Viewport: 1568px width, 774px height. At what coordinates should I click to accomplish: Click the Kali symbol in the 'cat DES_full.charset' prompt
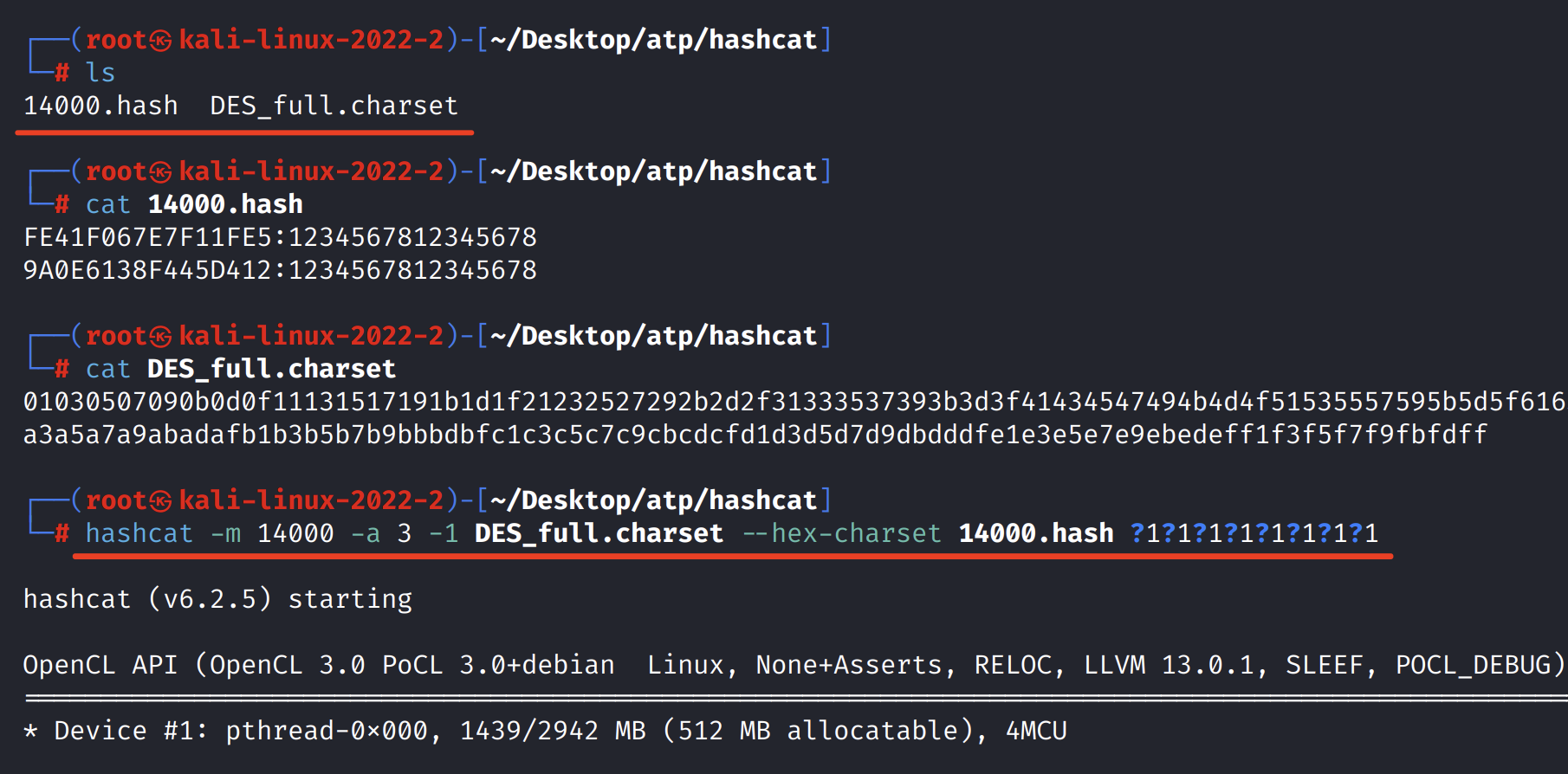[160, 337]
